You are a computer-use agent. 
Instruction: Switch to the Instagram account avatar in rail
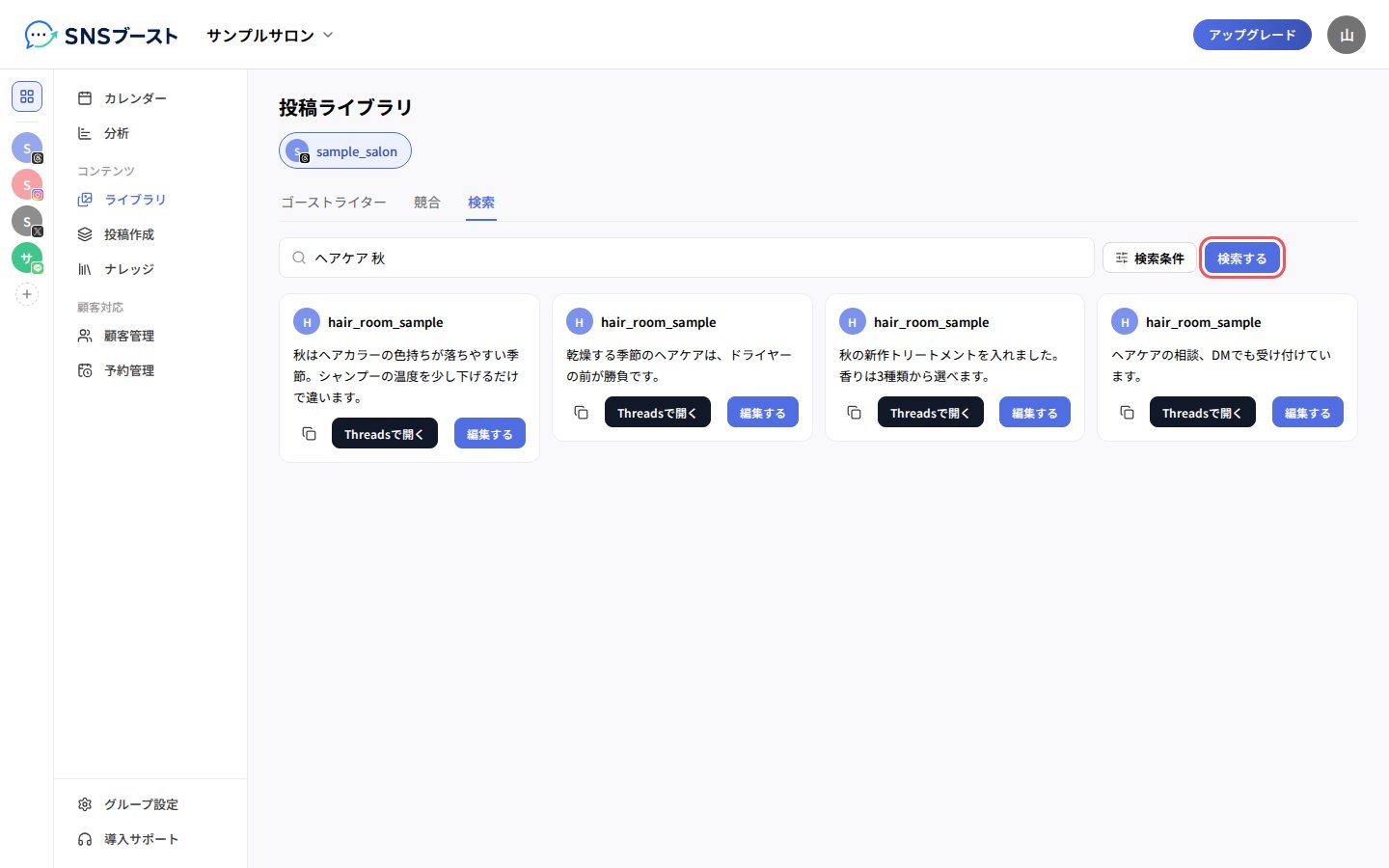point(27,184)
